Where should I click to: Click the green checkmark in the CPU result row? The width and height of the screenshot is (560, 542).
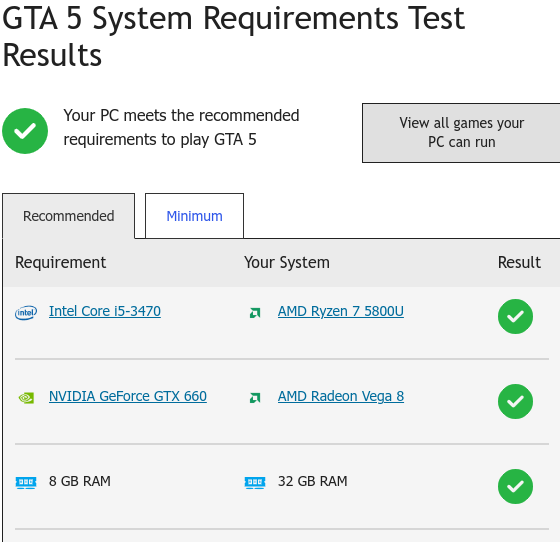tap(515, 316)
